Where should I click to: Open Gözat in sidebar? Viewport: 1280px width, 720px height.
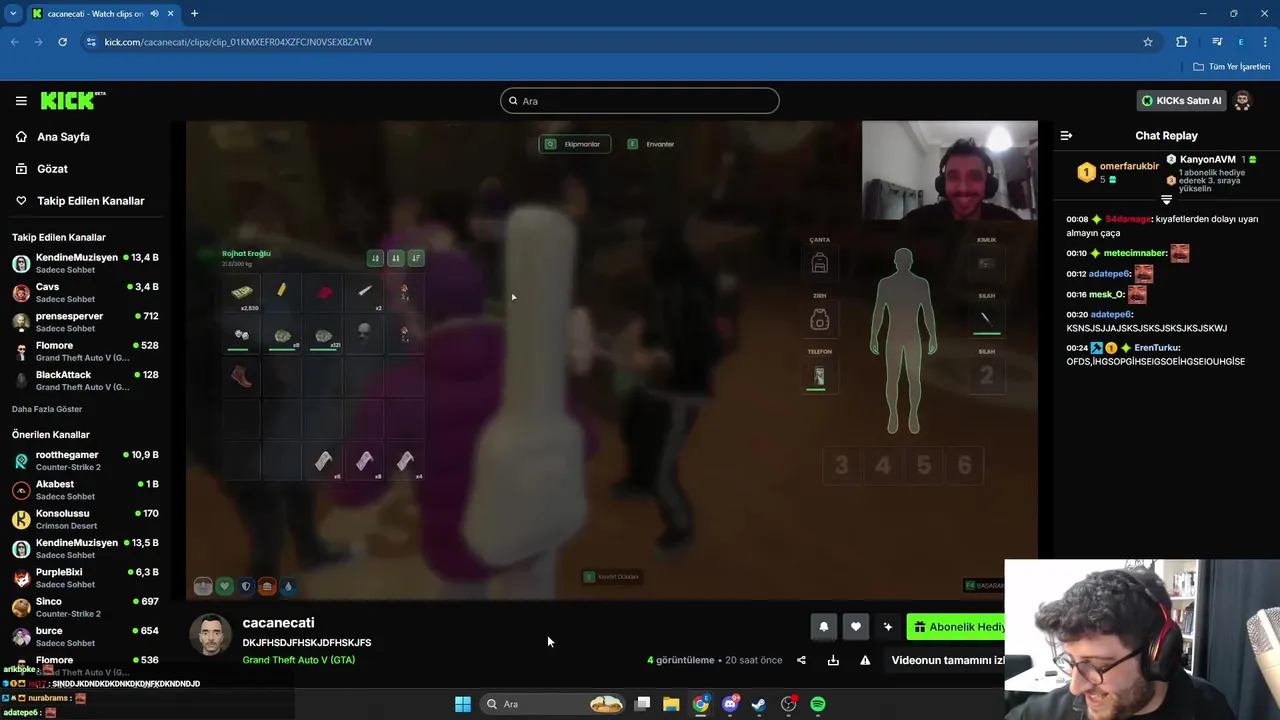(x=52, y=169)
